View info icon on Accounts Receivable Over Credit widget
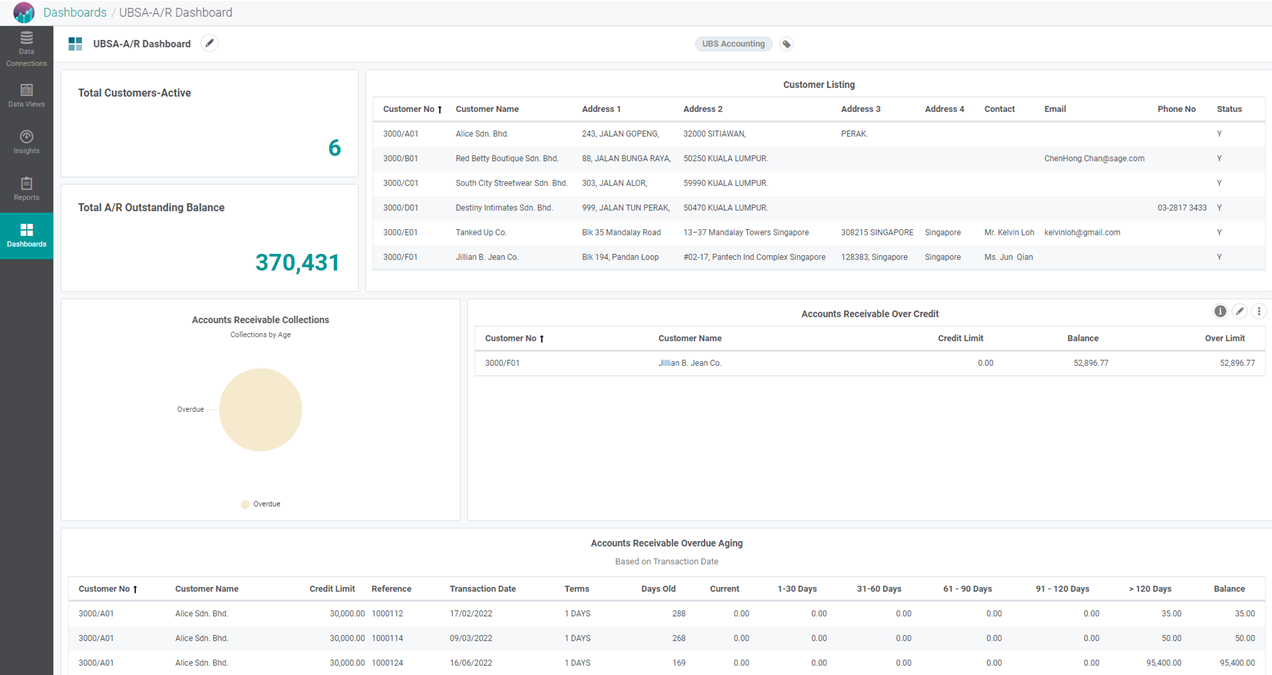 1220,311
